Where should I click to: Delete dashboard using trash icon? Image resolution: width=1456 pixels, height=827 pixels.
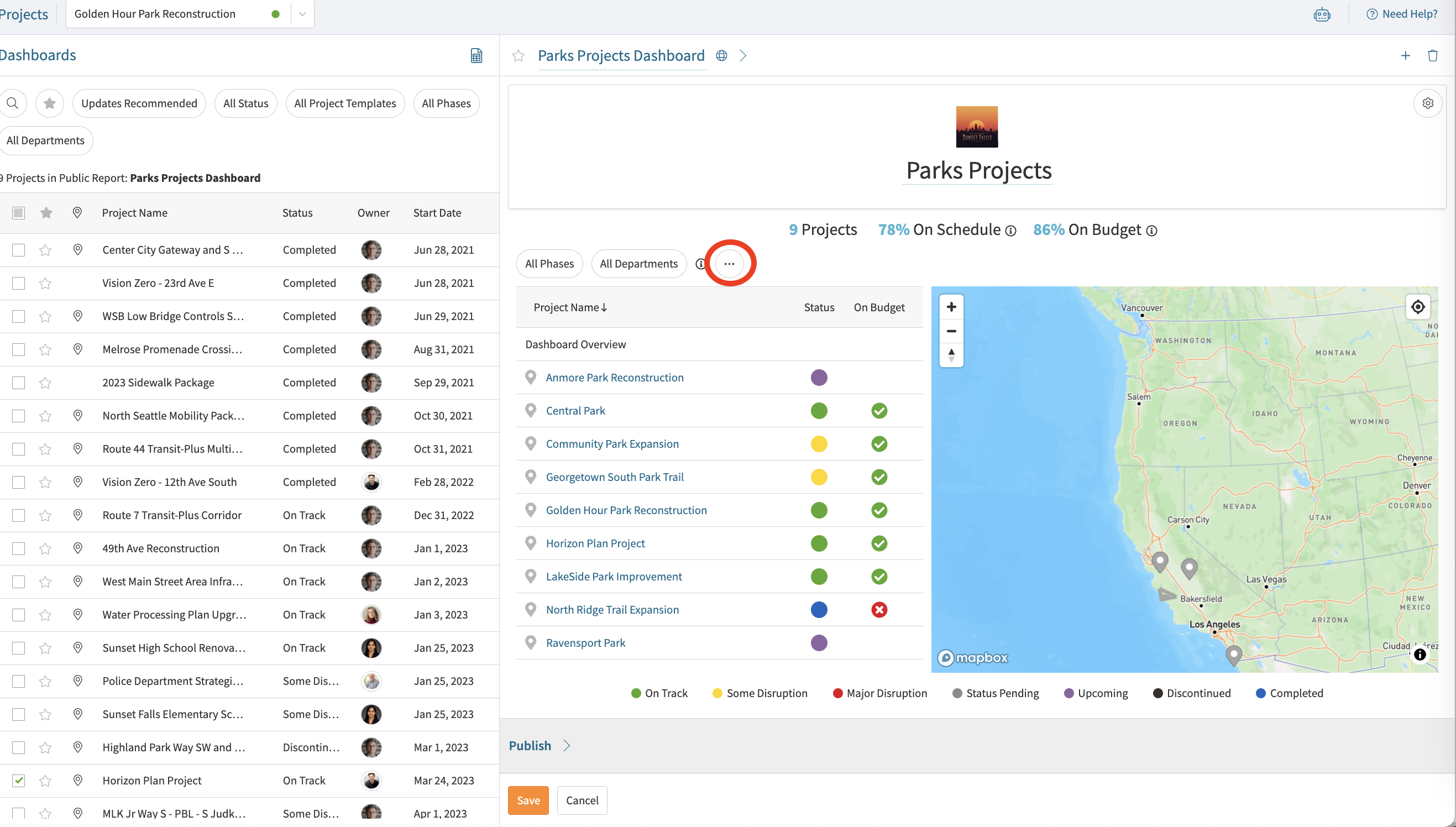[x=1432, y=55]
